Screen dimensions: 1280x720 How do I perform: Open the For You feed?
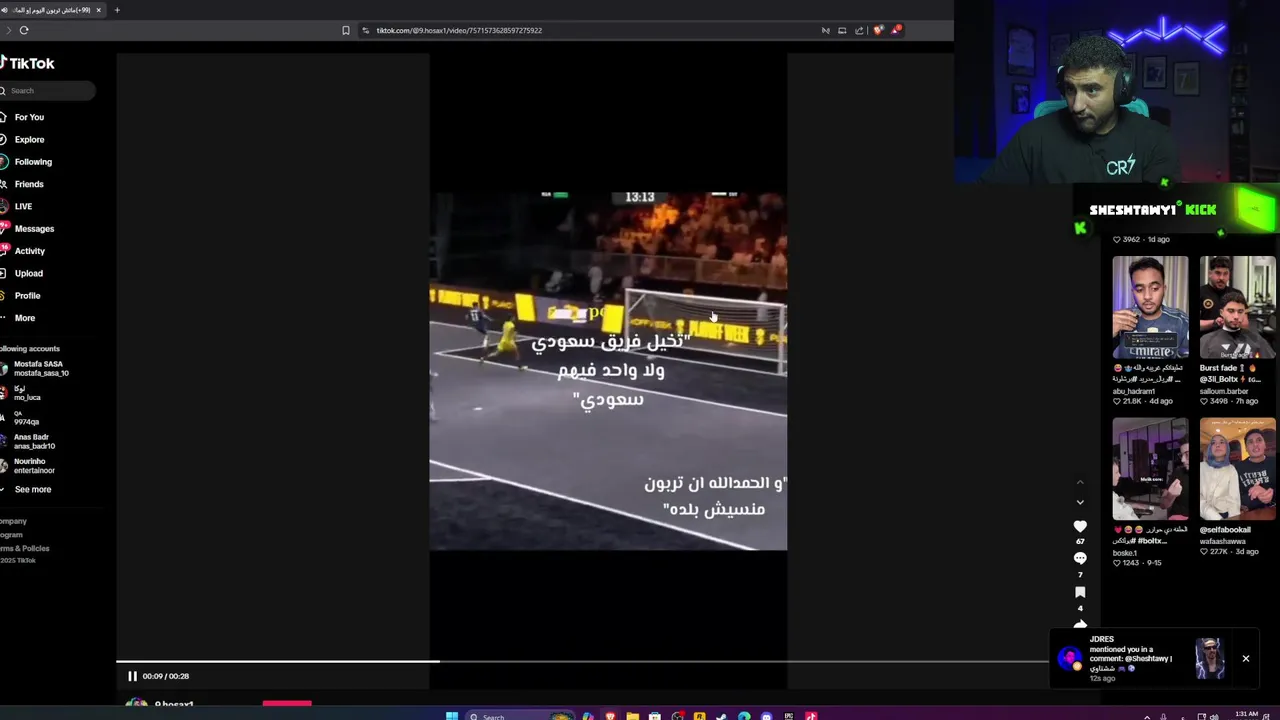[24, 117]
